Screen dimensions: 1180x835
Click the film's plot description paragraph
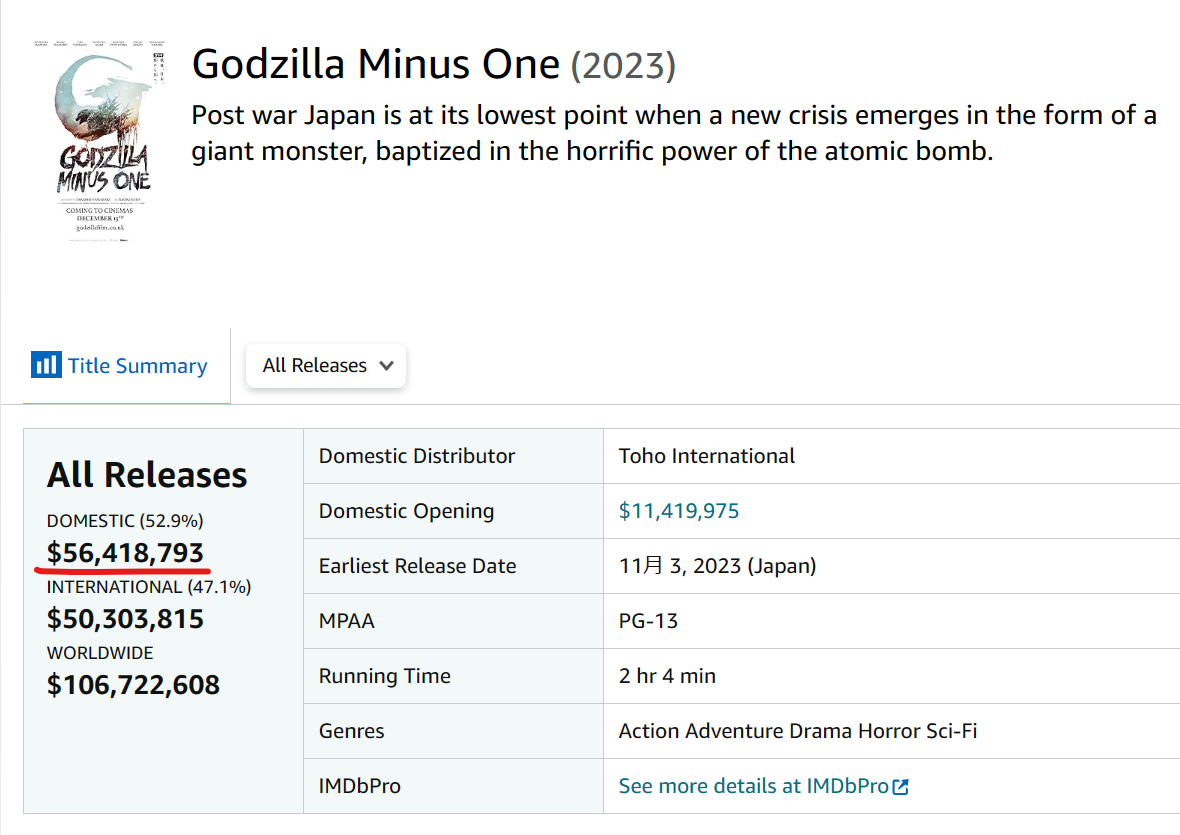pyautogui.click(x=673, y=134)
